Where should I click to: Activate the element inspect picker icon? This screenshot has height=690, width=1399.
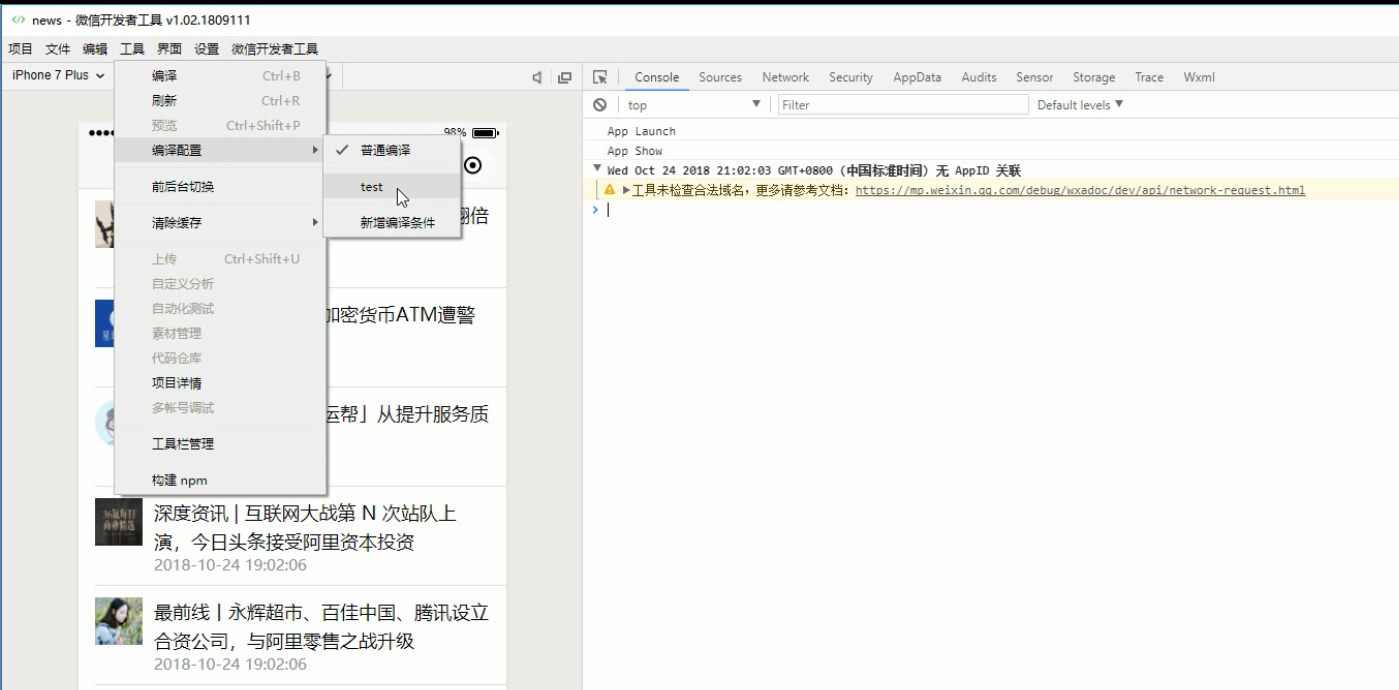600,77
